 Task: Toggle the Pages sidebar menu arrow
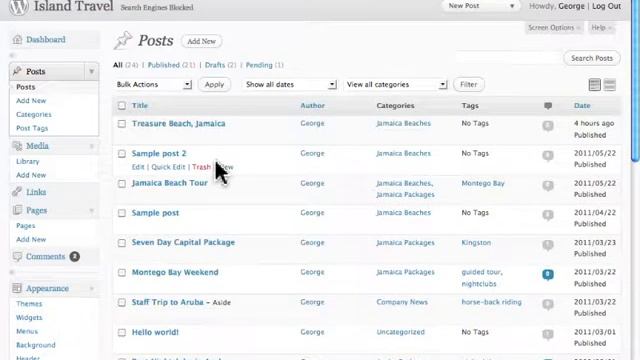pos(91,211)
